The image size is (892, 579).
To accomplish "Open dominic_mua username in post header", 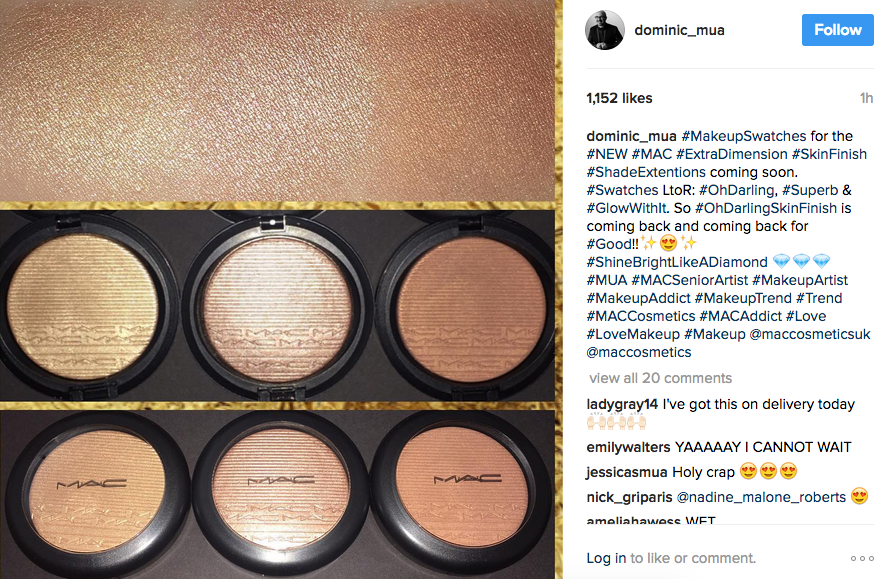I will coord(679,30).
